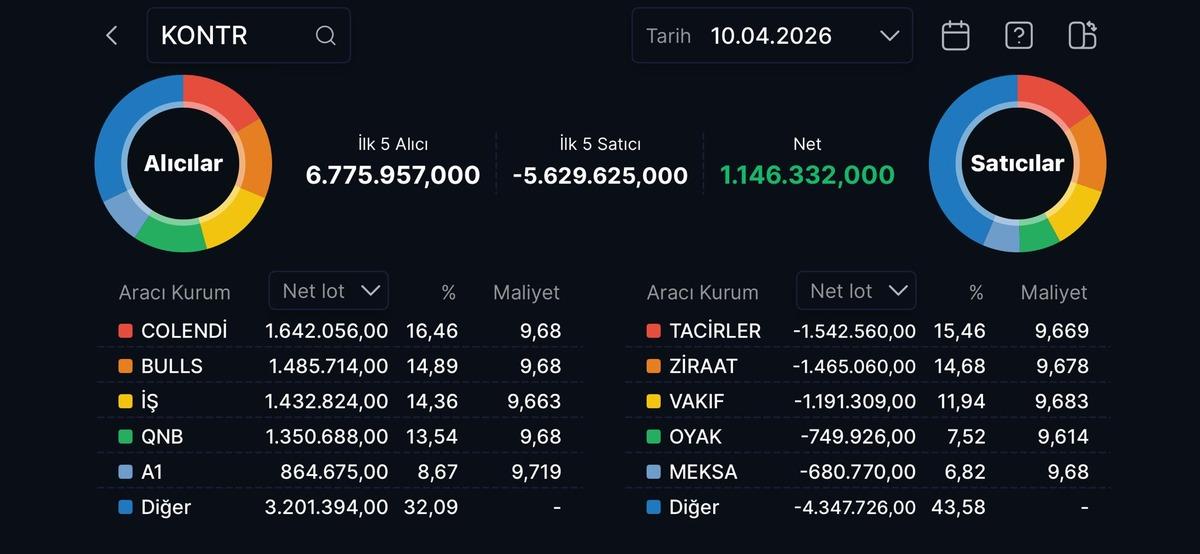Image resolution: width=1200 pixels, height=554 pixels.
Task: Click the Alıcılar donut chart
Action: [183, 163]
